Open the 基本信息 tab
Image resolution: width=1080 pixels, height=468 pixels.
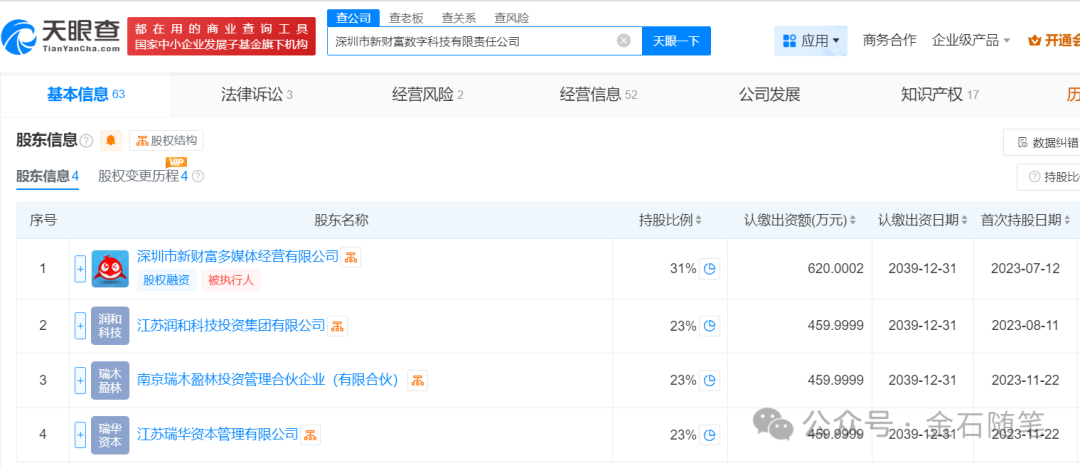tap(85, 94)
